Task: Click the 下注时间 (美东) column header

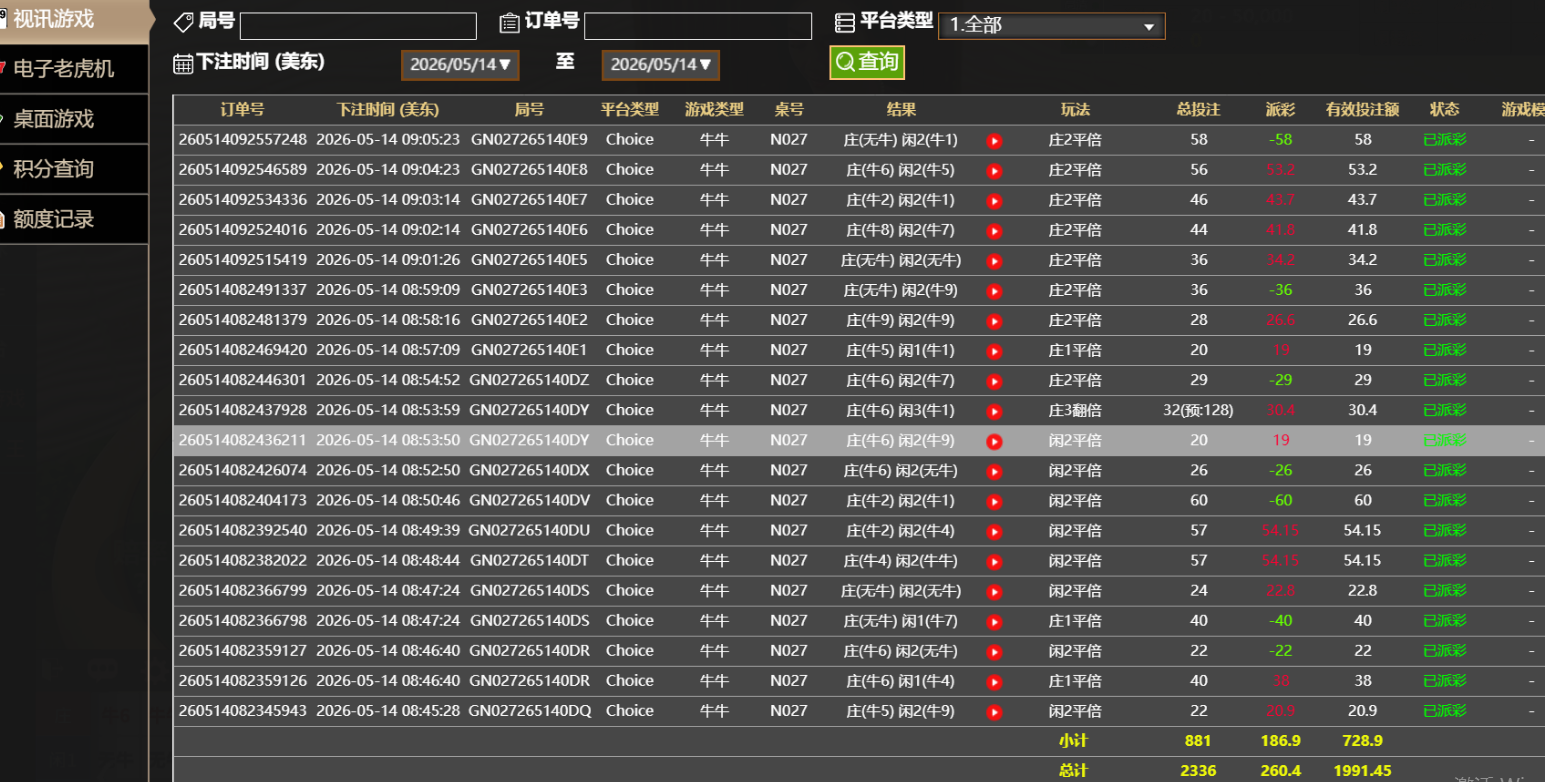Action: click(388, 110)
